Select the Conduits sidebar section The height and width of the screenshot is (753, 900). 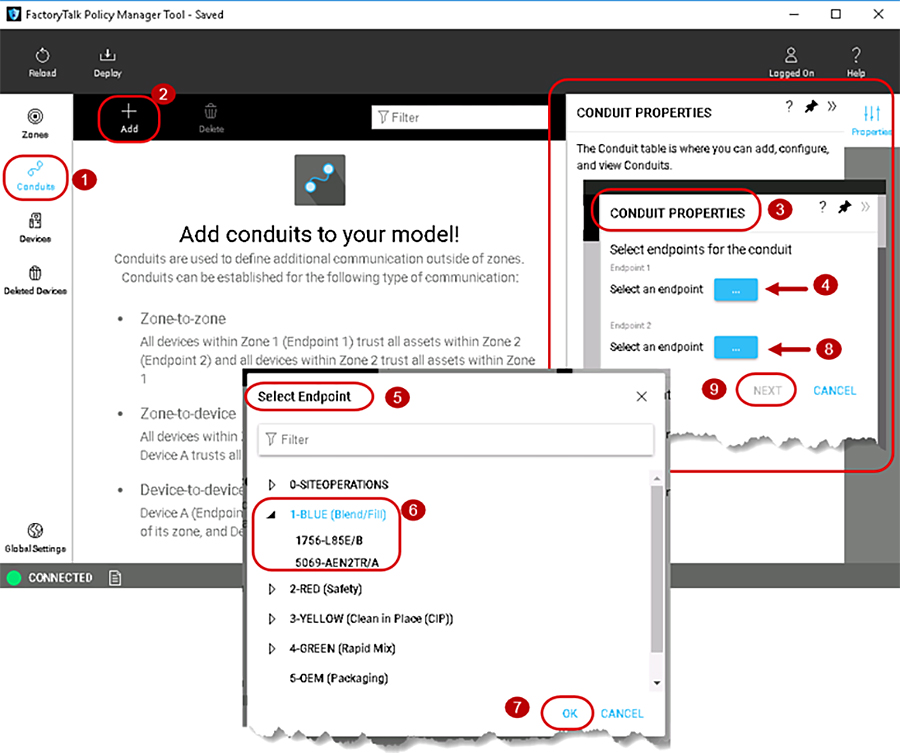[36, 177]
